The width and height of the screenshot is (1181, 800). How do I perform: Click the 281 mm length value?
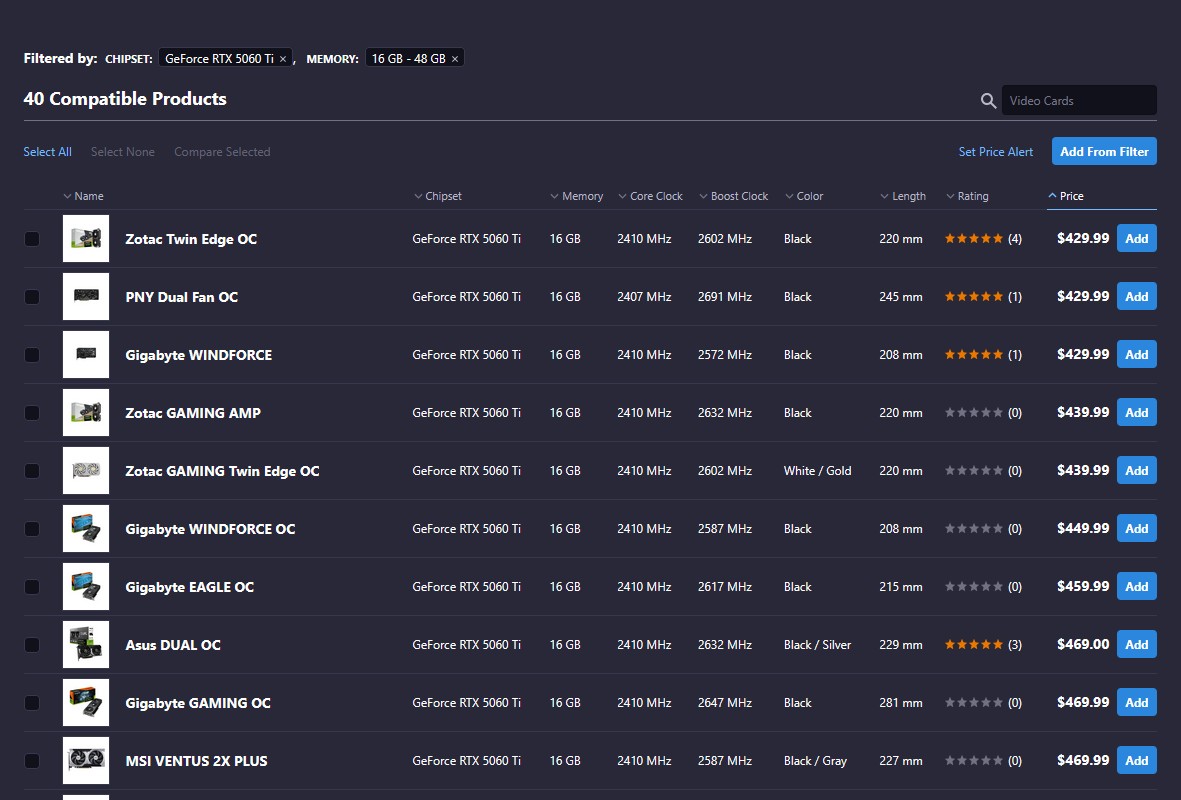[901, 703]
